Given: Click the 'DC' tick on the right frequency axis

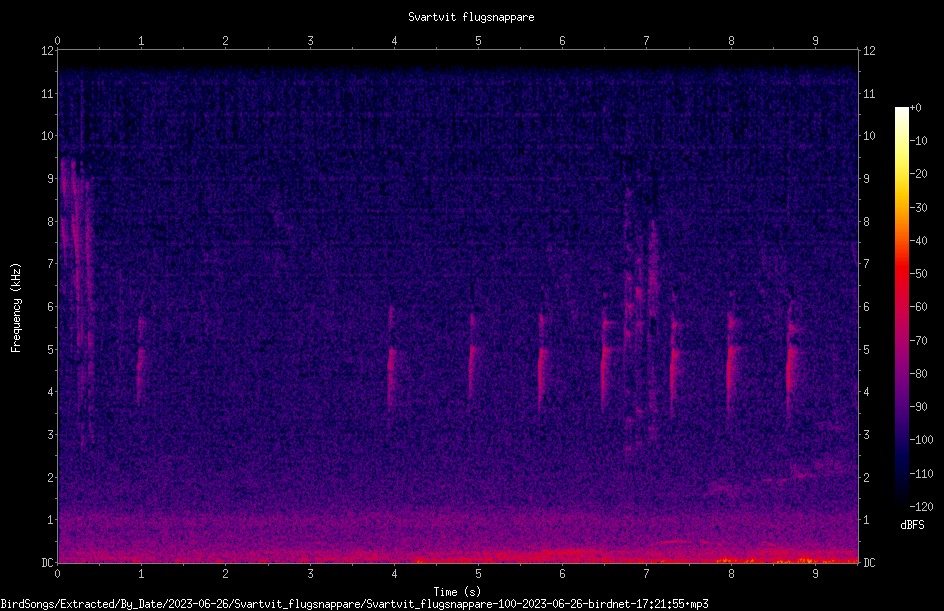Looking at the screenshot, I should [x=869, y=563].
